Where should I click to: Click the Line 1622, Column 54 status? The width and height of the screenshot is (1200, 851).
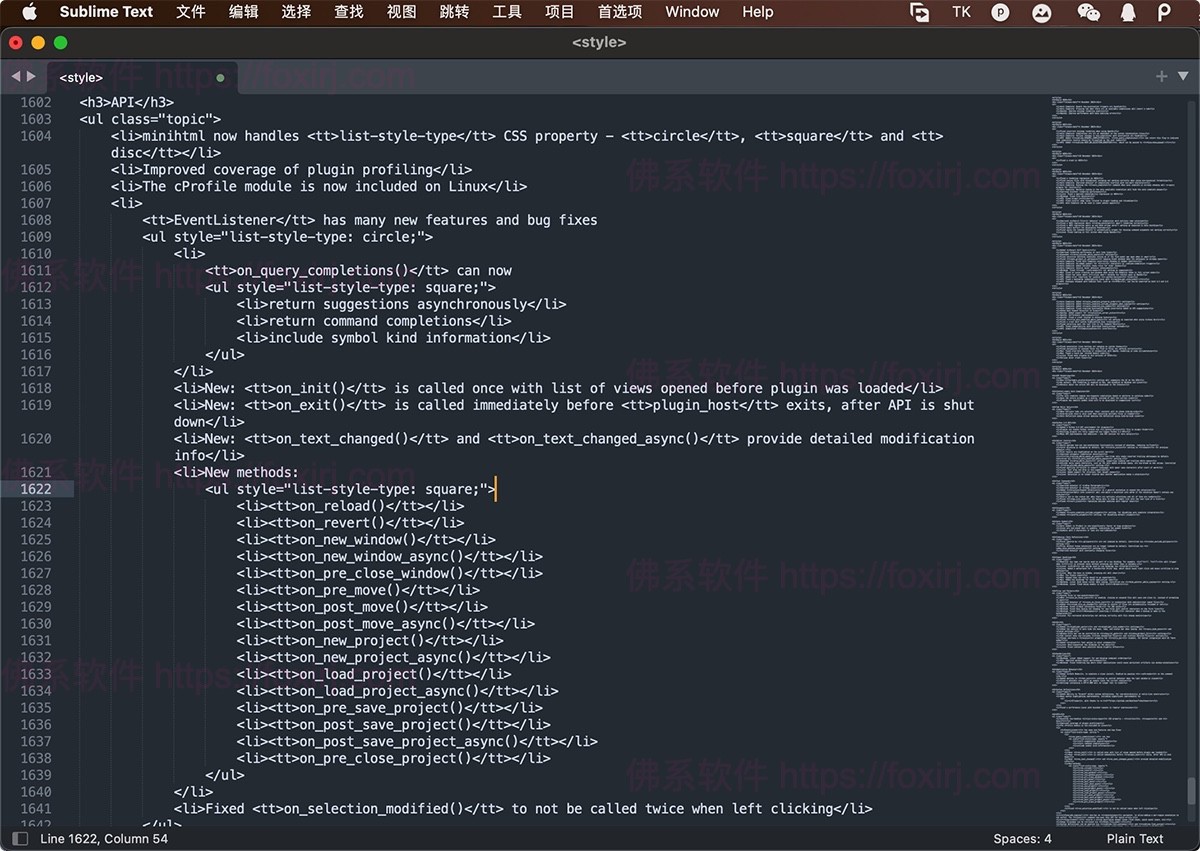(x=104, y=839)
